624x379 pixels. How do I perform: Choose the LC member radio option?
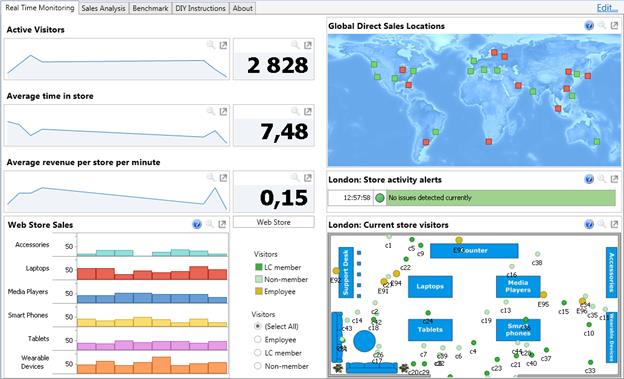257,353
